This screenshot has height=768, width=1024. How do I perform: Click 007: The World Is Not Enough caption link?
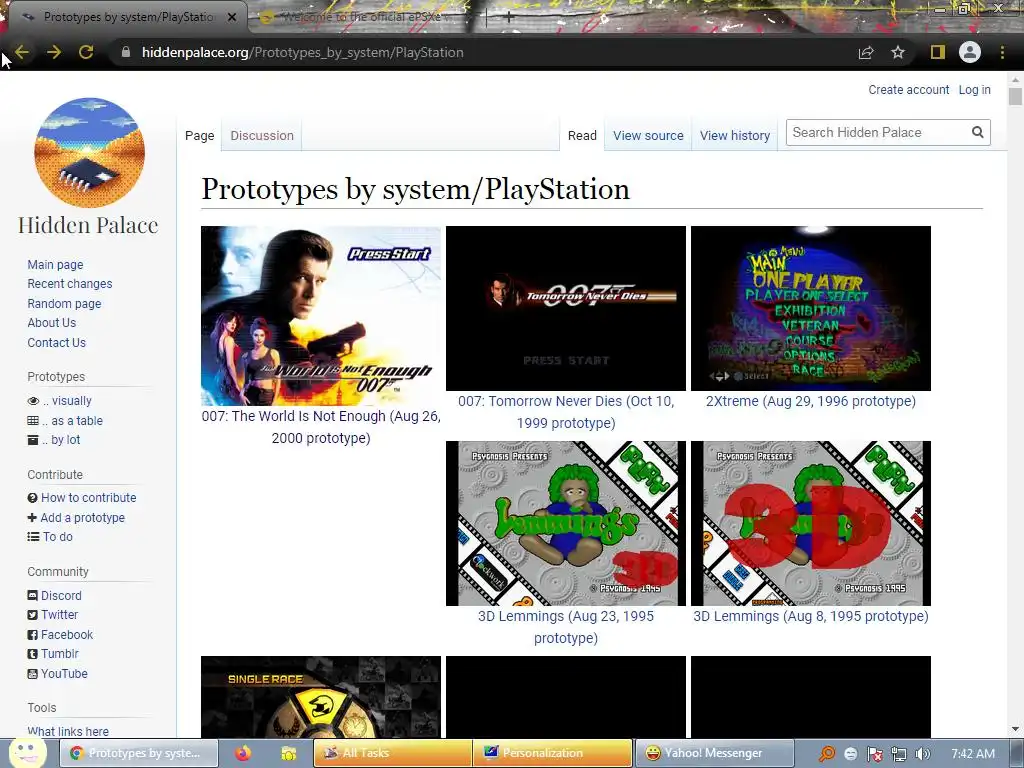(x=321, y=427)
